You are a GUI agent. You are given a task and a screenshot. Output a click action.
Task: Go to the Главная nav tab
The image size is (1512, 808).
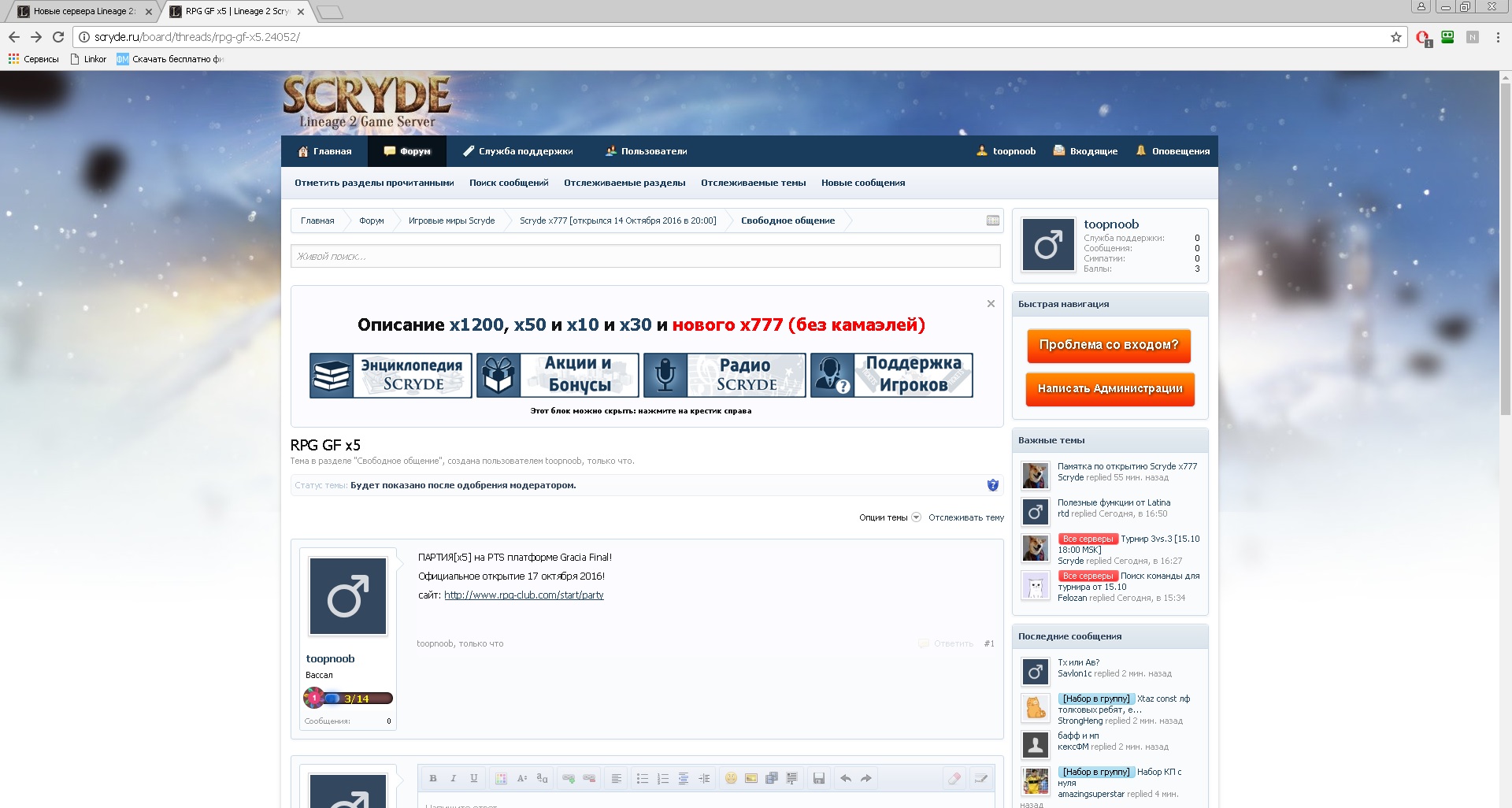click(x=325, y=151)
